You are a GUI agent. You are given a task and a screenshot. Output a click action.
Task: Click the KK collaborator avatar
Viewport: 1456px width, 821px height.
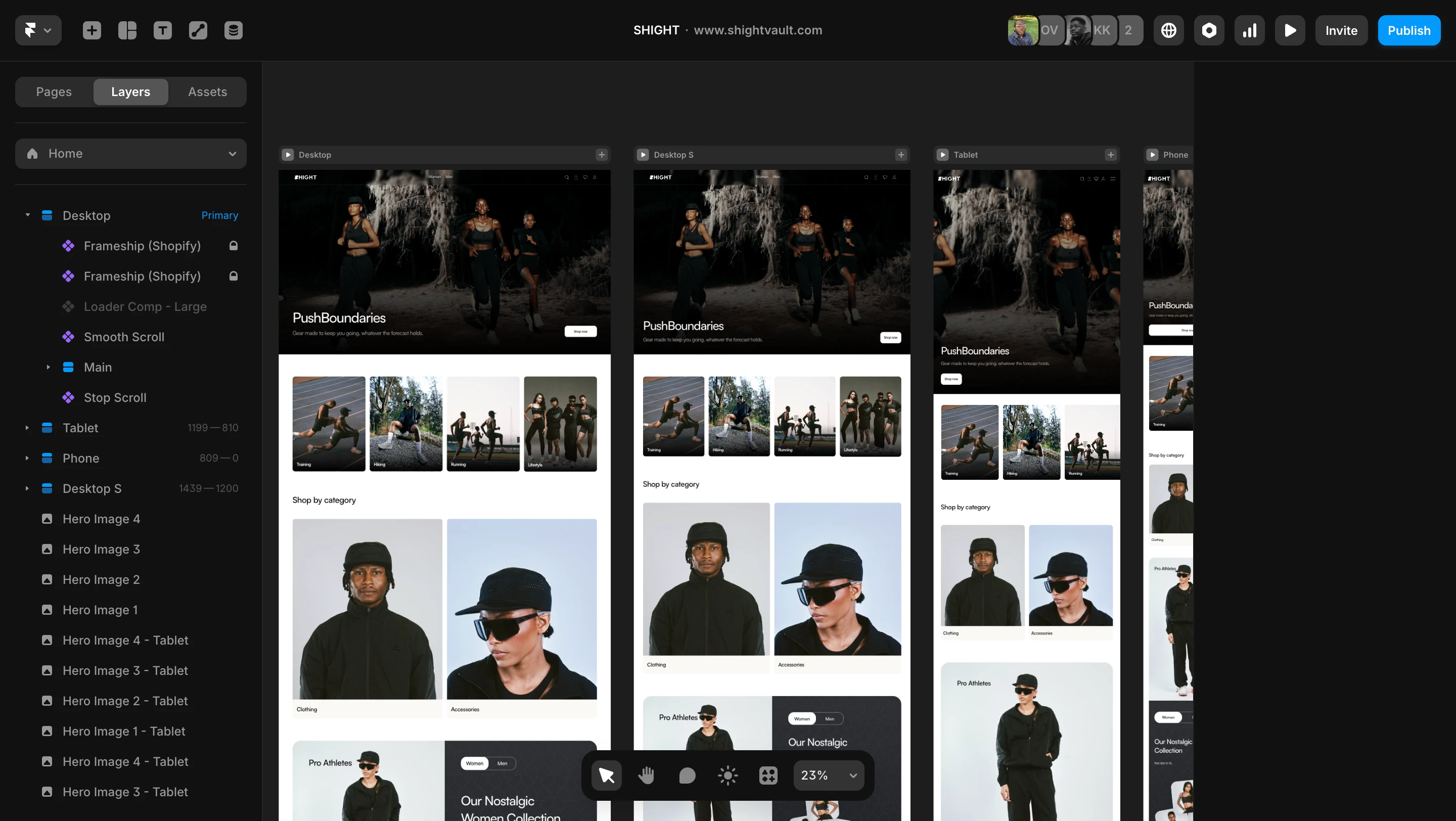[x=1102, y=30]
